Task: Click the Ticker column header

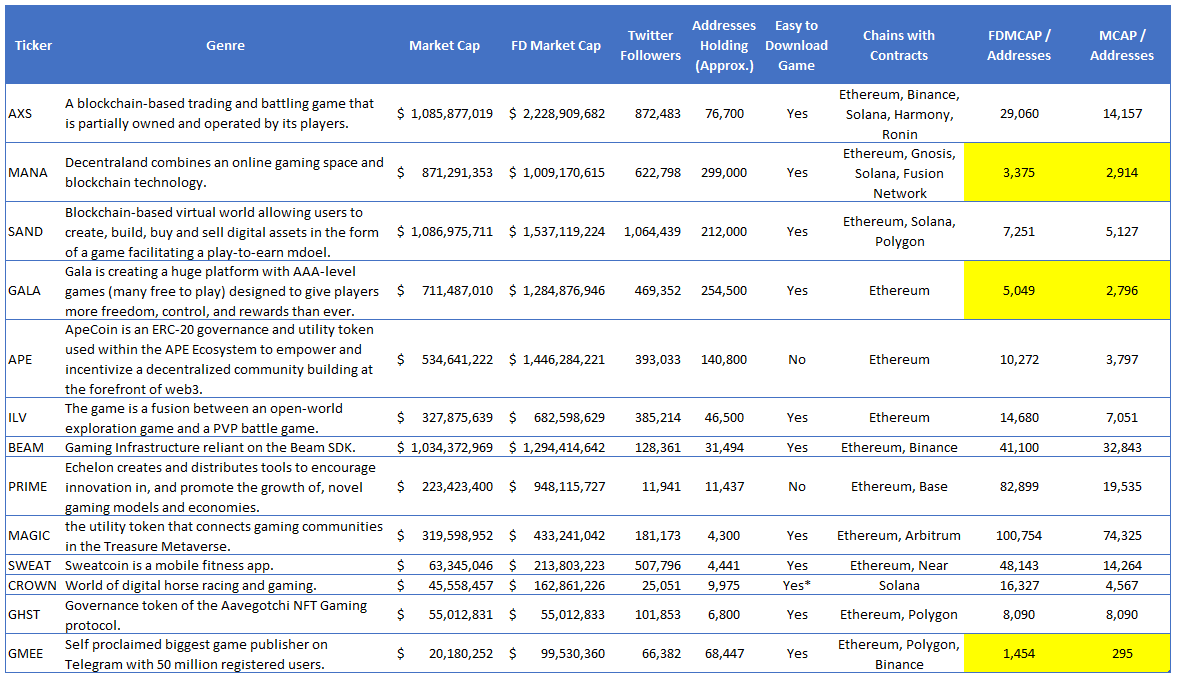Action: (x=33, y=45)
